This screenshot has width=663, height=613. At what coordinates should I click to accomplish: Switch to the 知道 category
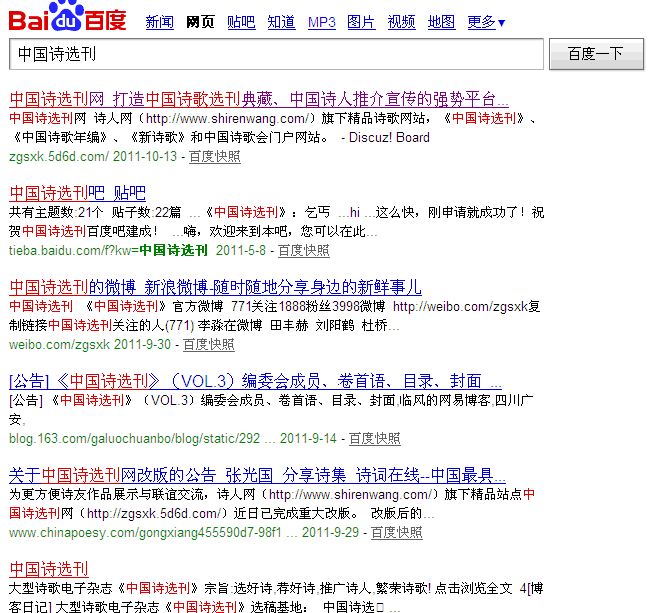[x=282, y=22]
